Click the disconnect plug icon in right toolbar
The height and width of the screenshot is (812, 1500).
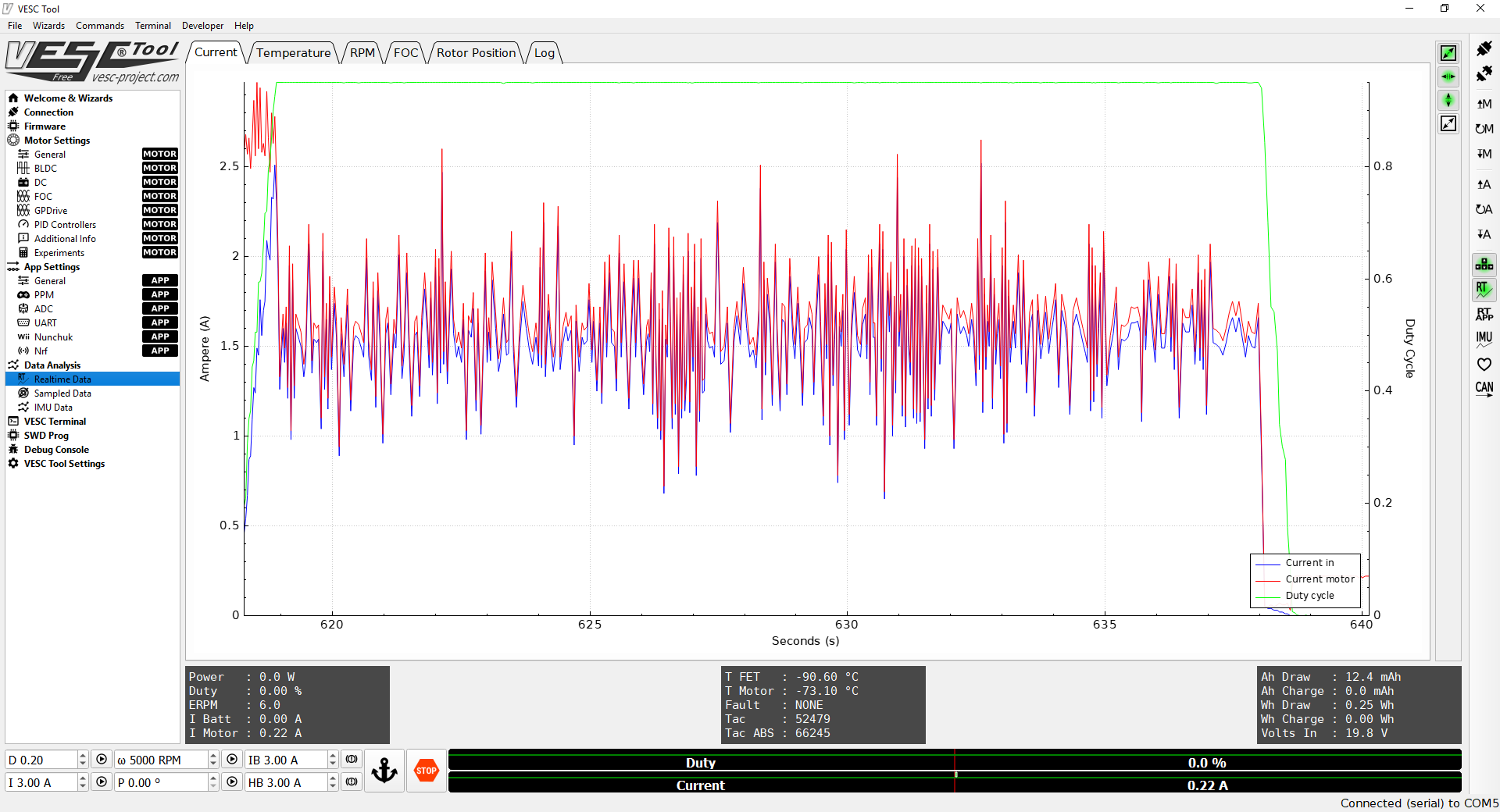pos(1484,74)
